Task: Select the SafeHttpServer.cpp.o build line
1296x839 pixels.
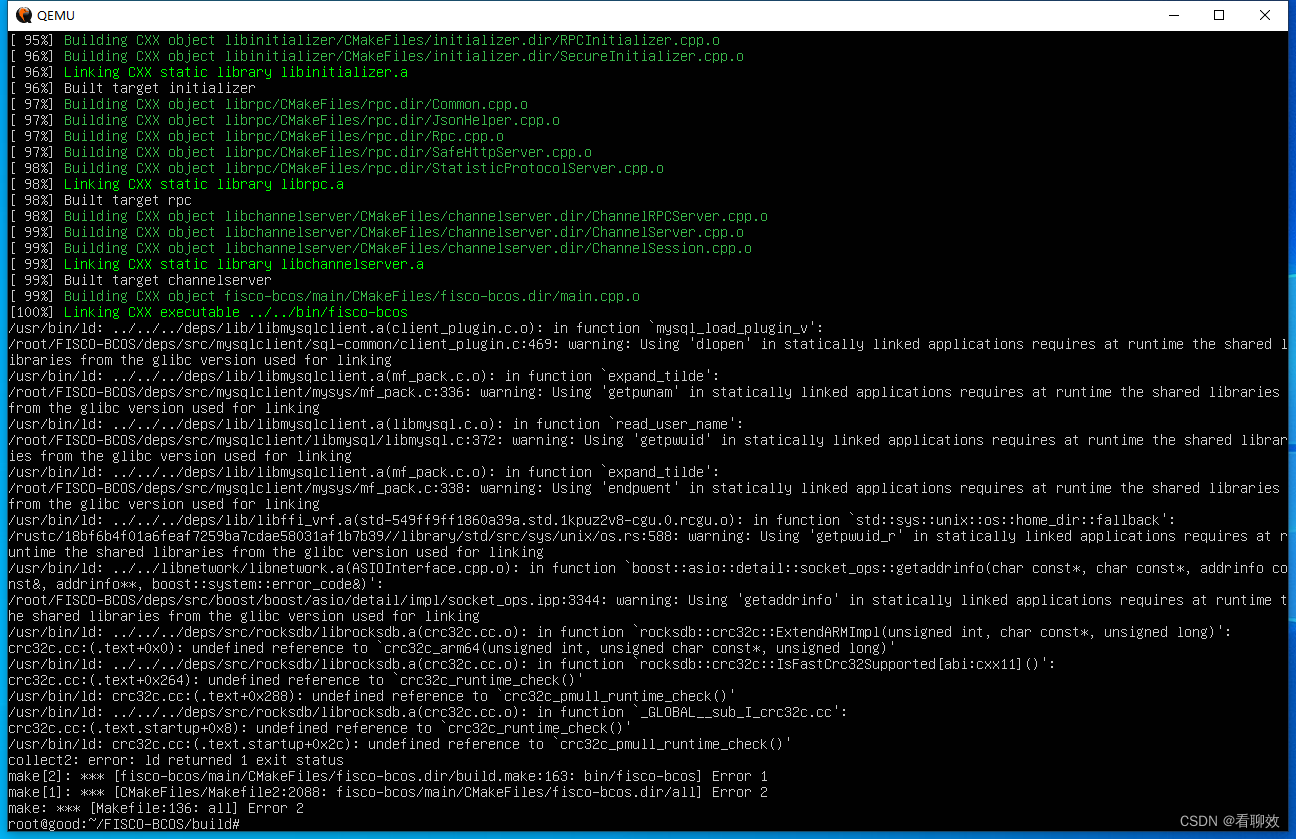Action: tap(300, 152)
